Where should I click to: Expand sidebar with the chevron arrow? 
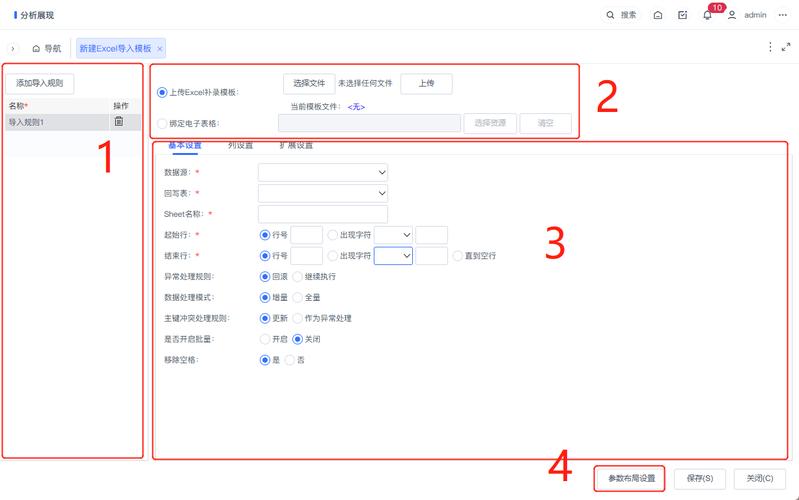pyautogui.click(x=13, y=48)
